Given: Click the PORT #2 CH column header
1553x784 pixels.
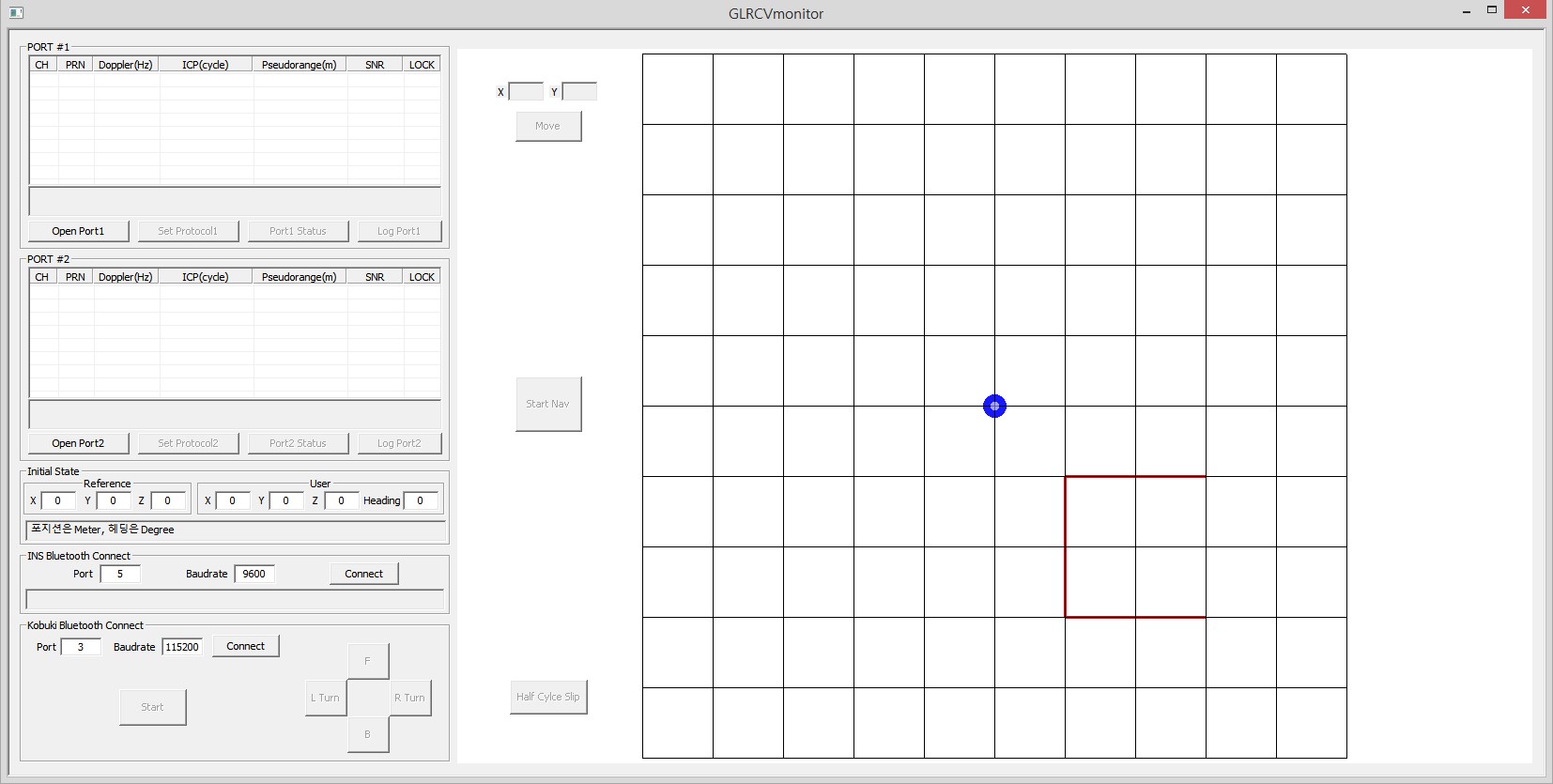Looking at the screenshot, I should coord(43,277).
